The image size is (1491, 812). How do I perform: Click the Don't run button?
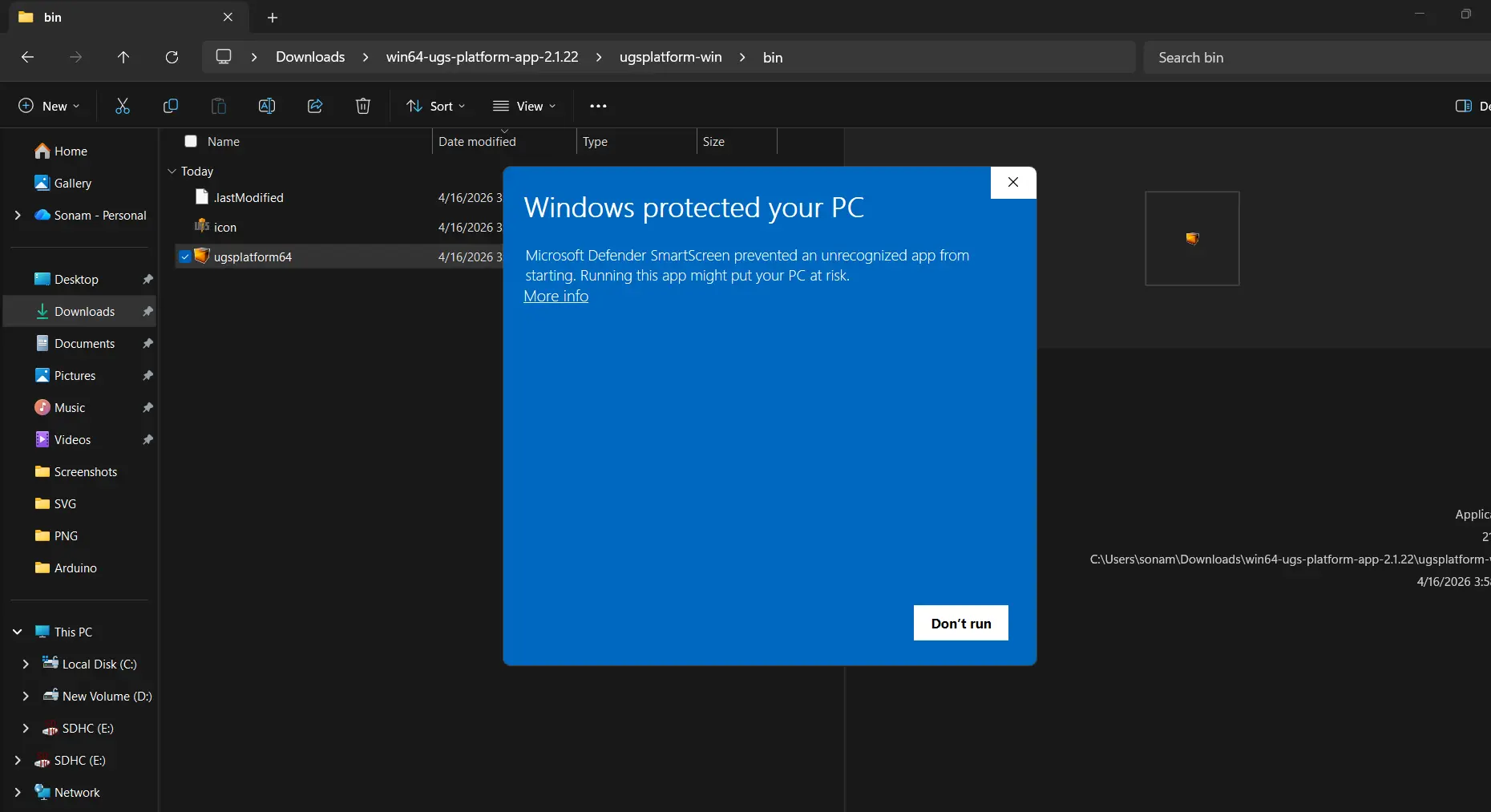coord(960,623)
